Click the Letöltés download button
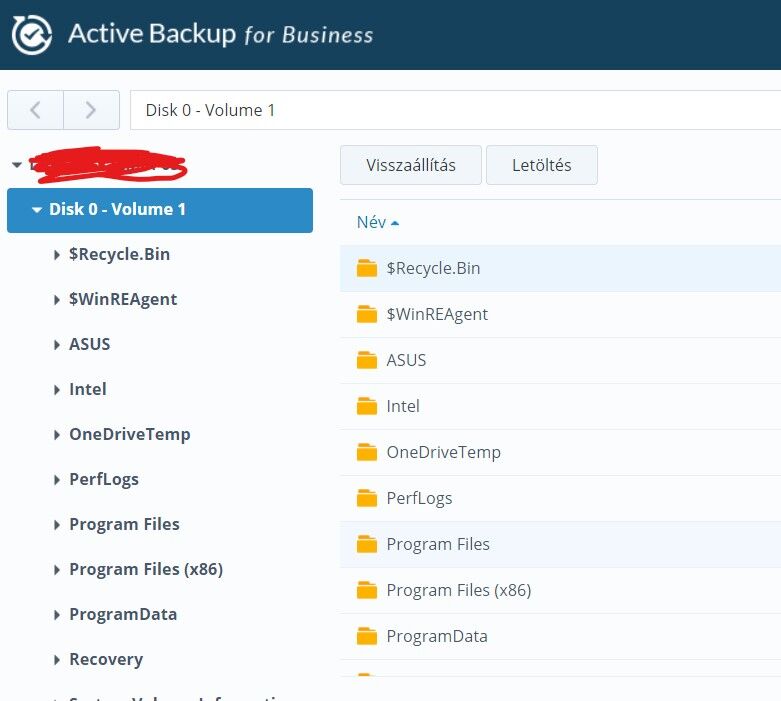 point(542,165)
